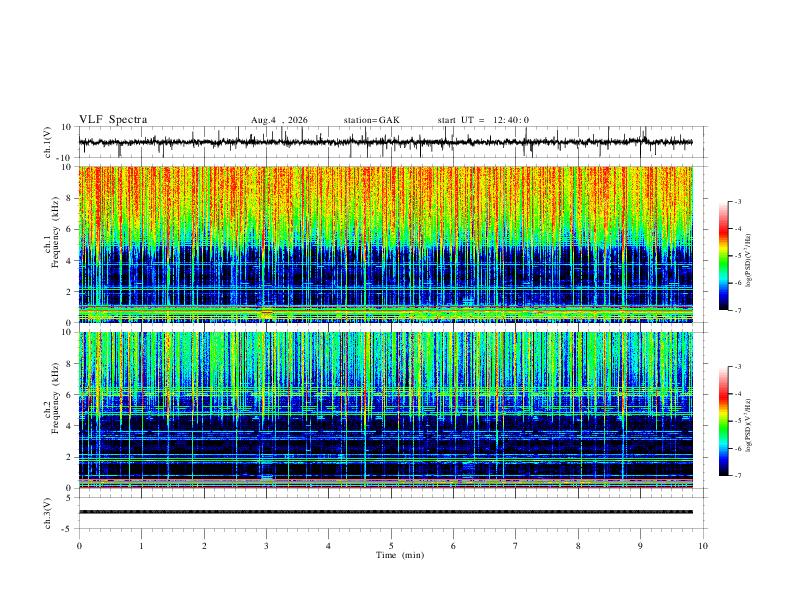The height and width of the screenshot is (612, 792).
Task: Click the Aug.4, 2026 date label
Action: 279,120
